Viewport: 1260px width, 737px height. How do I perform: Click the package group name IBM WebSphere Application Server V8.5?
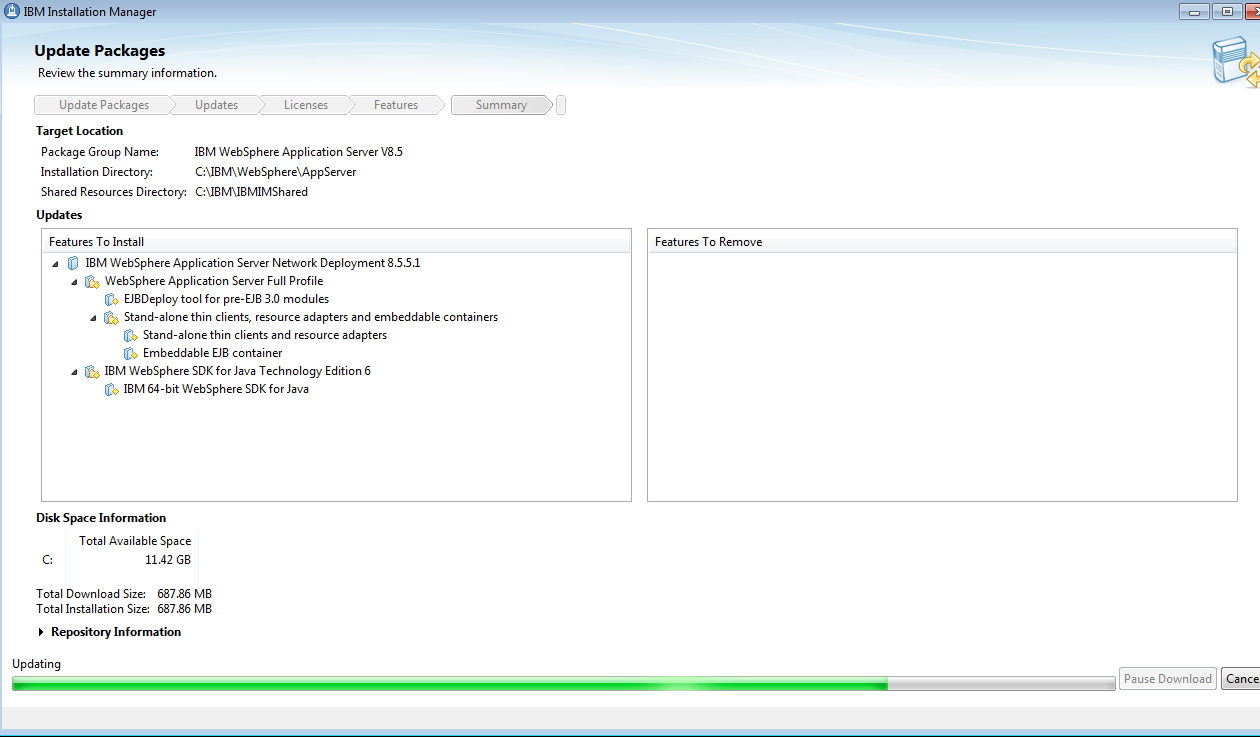click(x=298, y=152)
